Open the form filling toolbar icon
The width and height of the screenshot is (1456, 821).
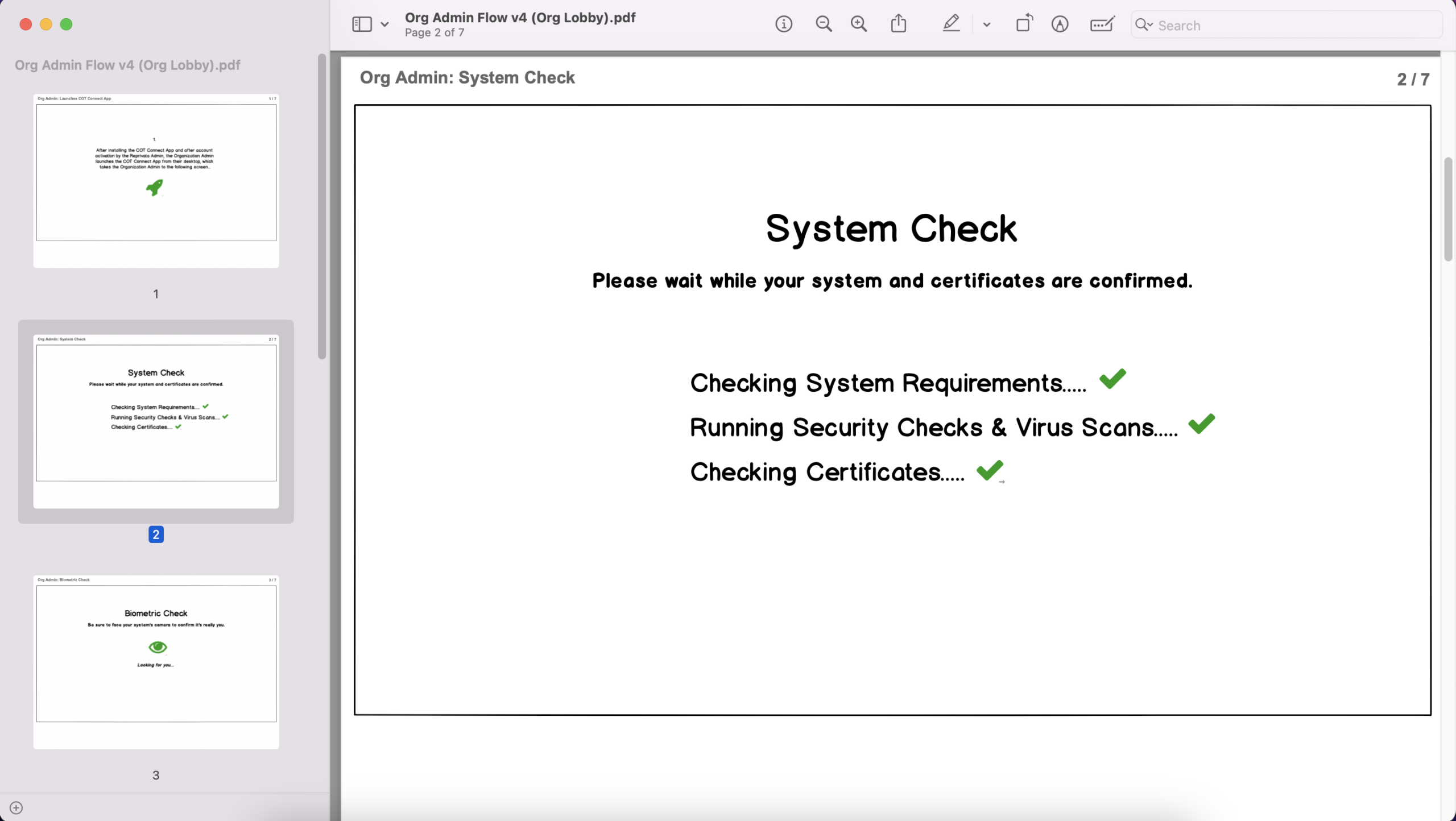(1102, 24)
